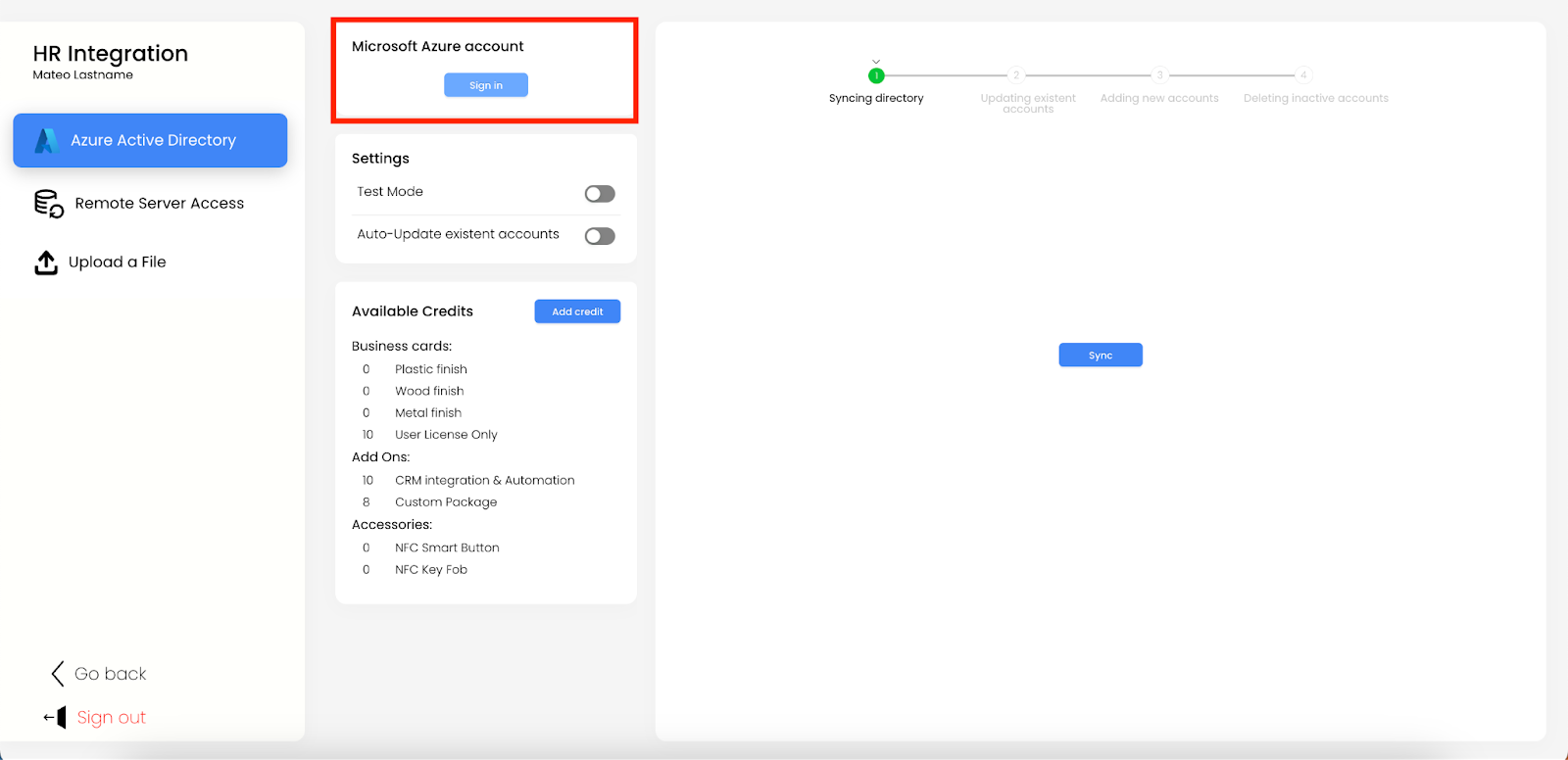Viewport: 1568px width, 760px height.
Task: Click Available Credits heading
Action: point(413,311)
